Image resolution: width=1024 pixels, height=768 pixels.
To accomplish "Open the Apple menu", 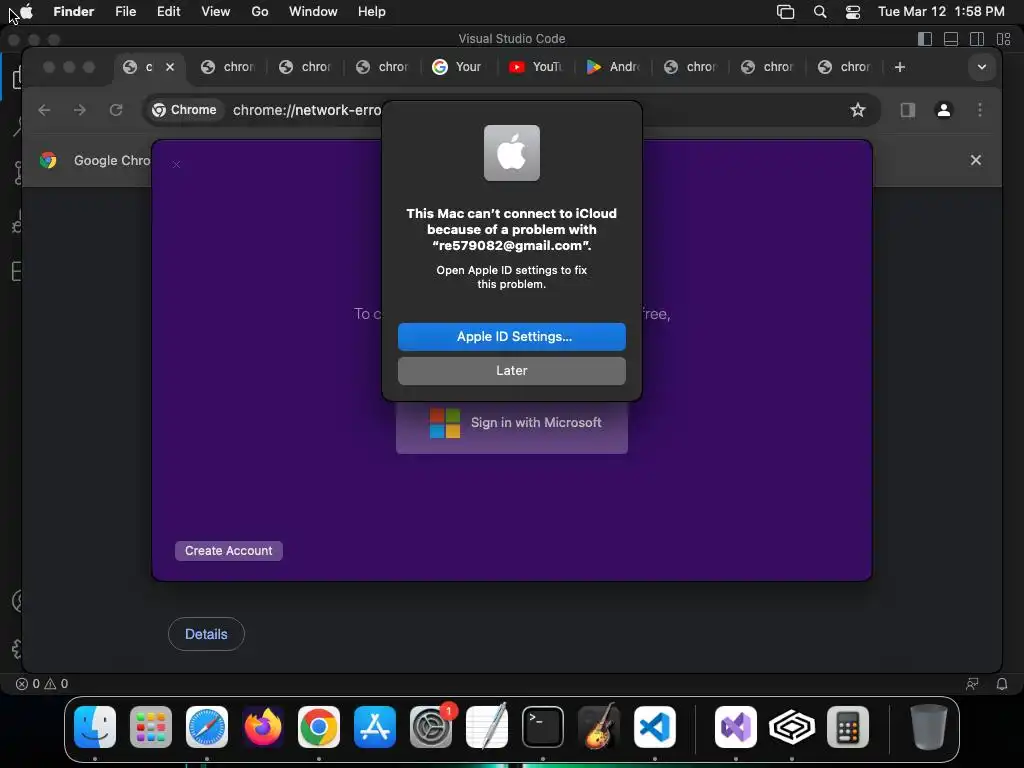I will [27, 12].
